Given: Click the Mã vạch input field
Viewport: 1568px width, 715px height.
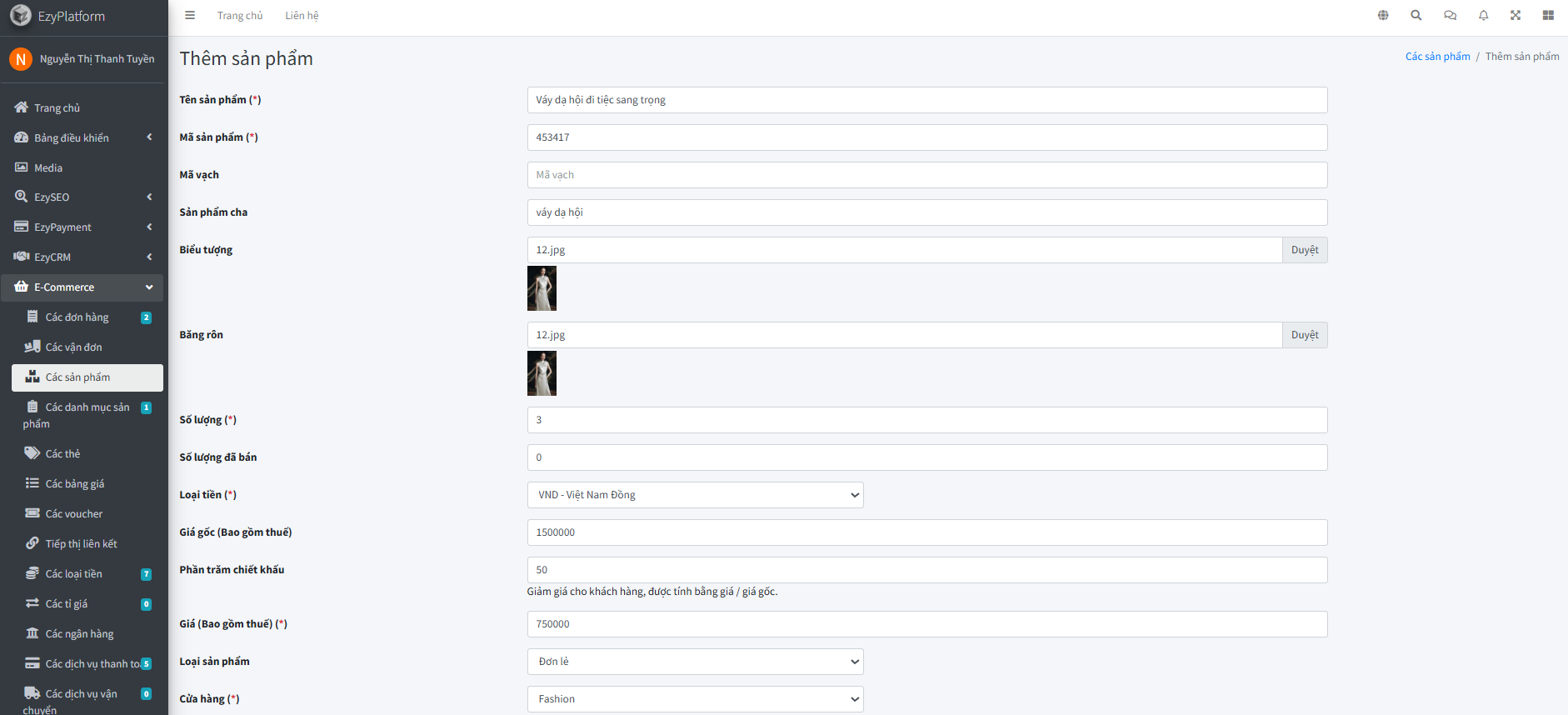Looking at the screenshot, I should (x=926, y=175).
